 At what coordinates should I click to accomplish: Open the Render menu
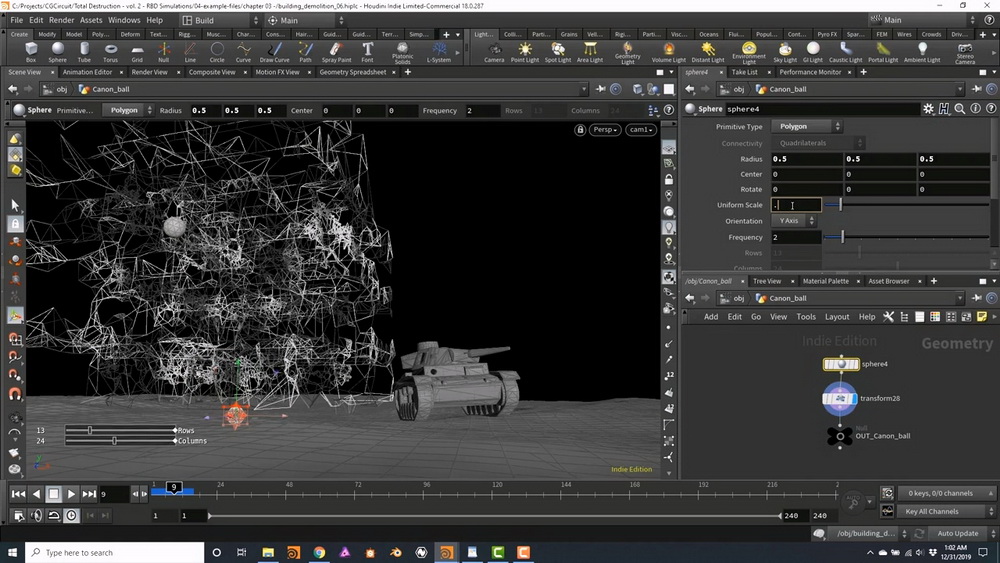[x=61, y=20]
